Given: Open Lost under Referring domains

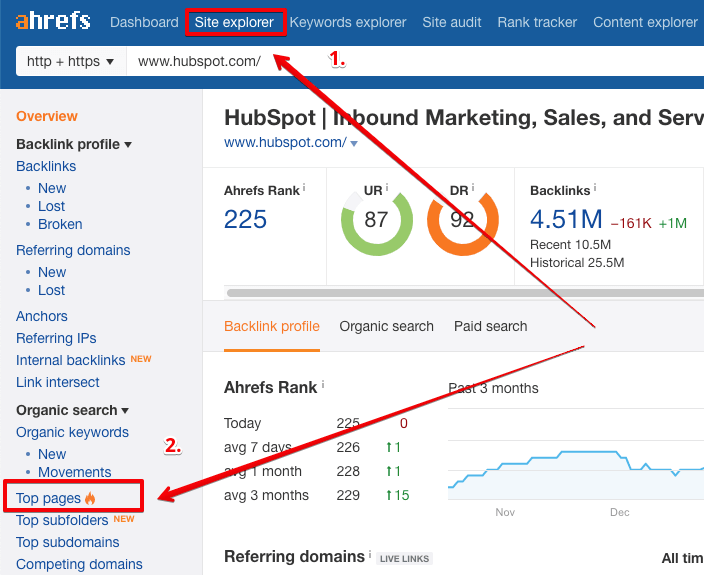Looking at the screenshot, I should [51, 290].
